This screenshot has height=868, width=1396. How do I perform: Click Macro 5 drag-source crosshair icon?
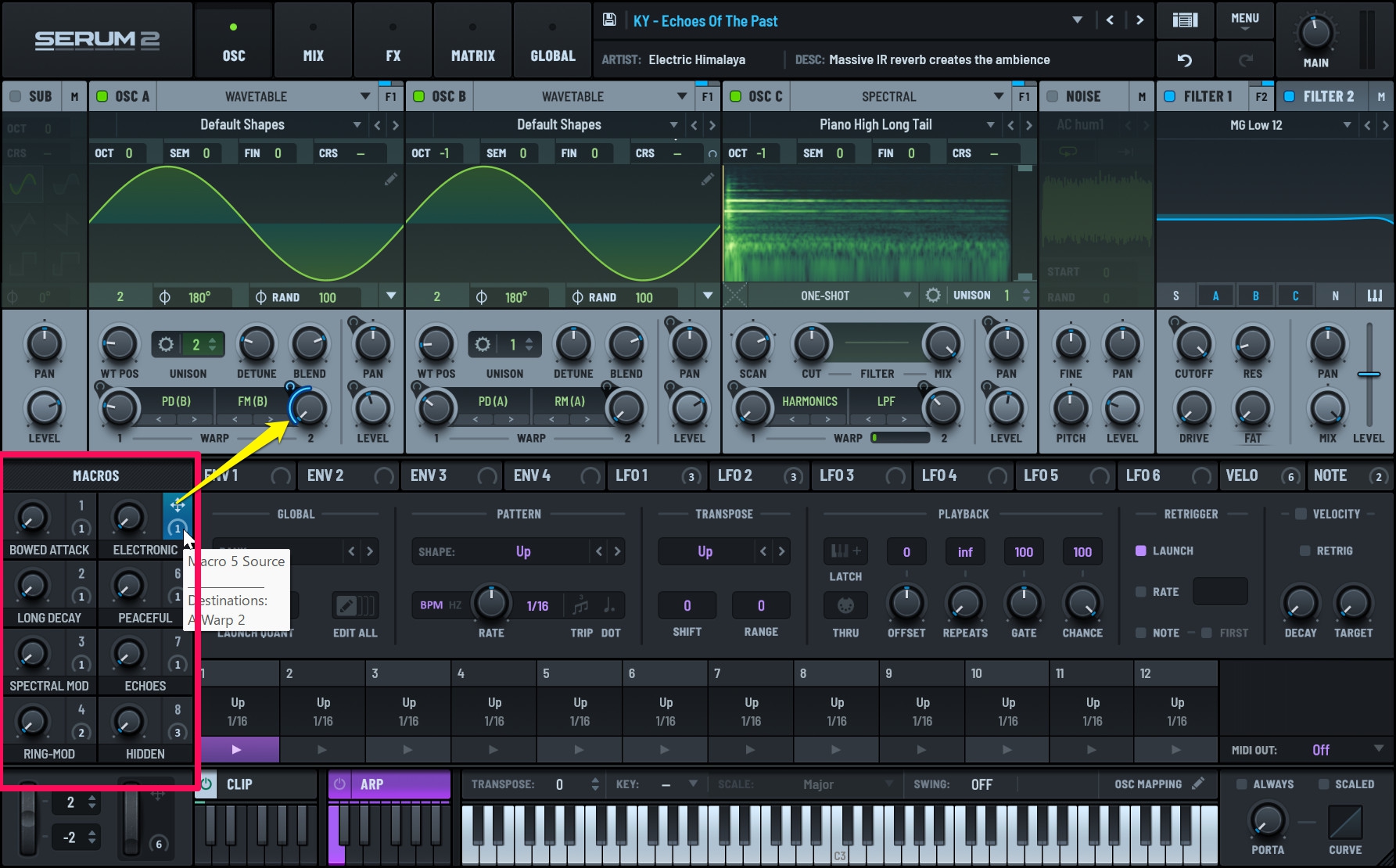[177, 505]
